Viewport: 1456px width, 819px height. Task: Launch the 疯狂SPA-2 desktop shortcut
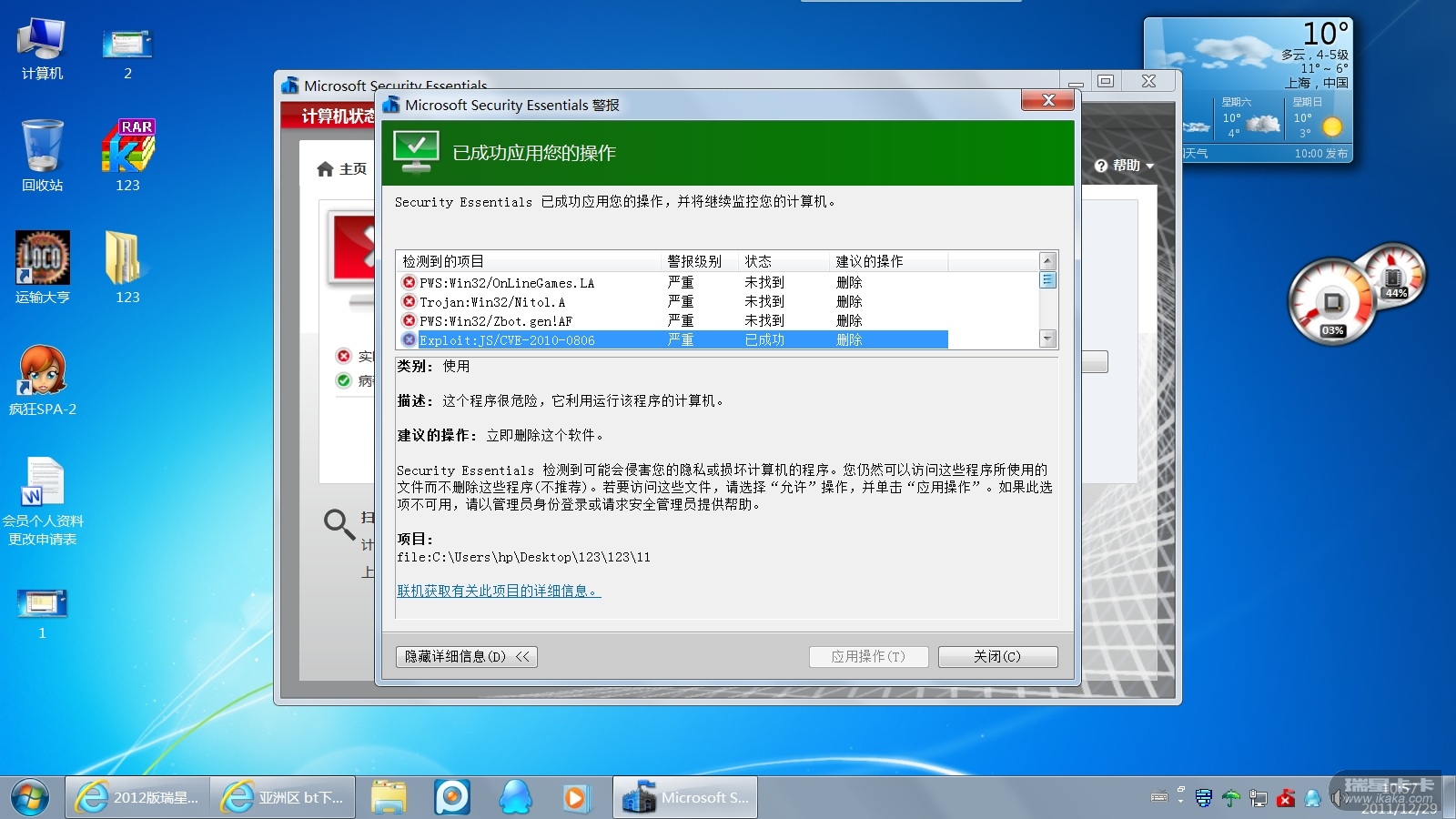click(42, 379)
